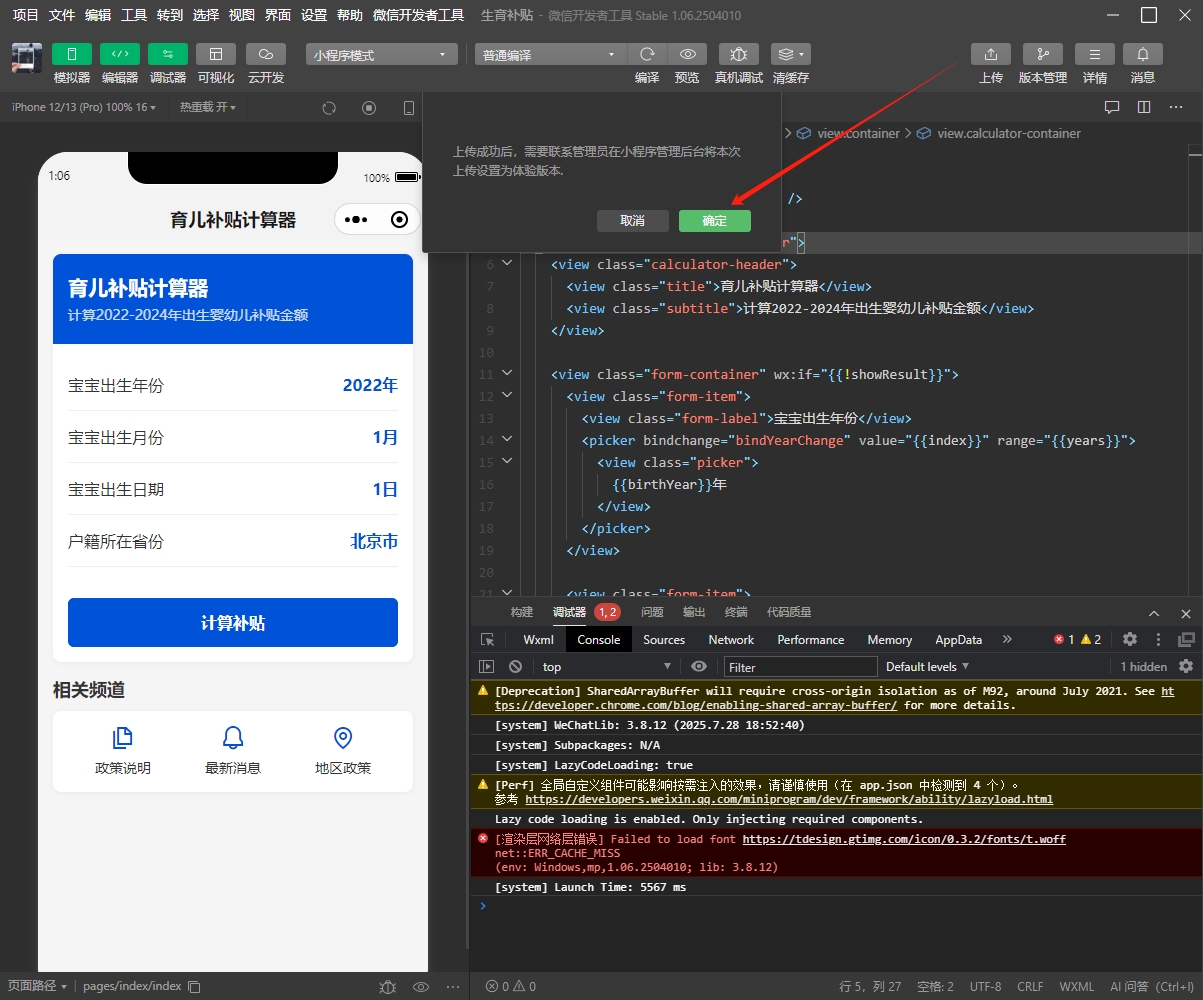
Task: Open the lazyload documentation link
Action: [x=788, y=799]
